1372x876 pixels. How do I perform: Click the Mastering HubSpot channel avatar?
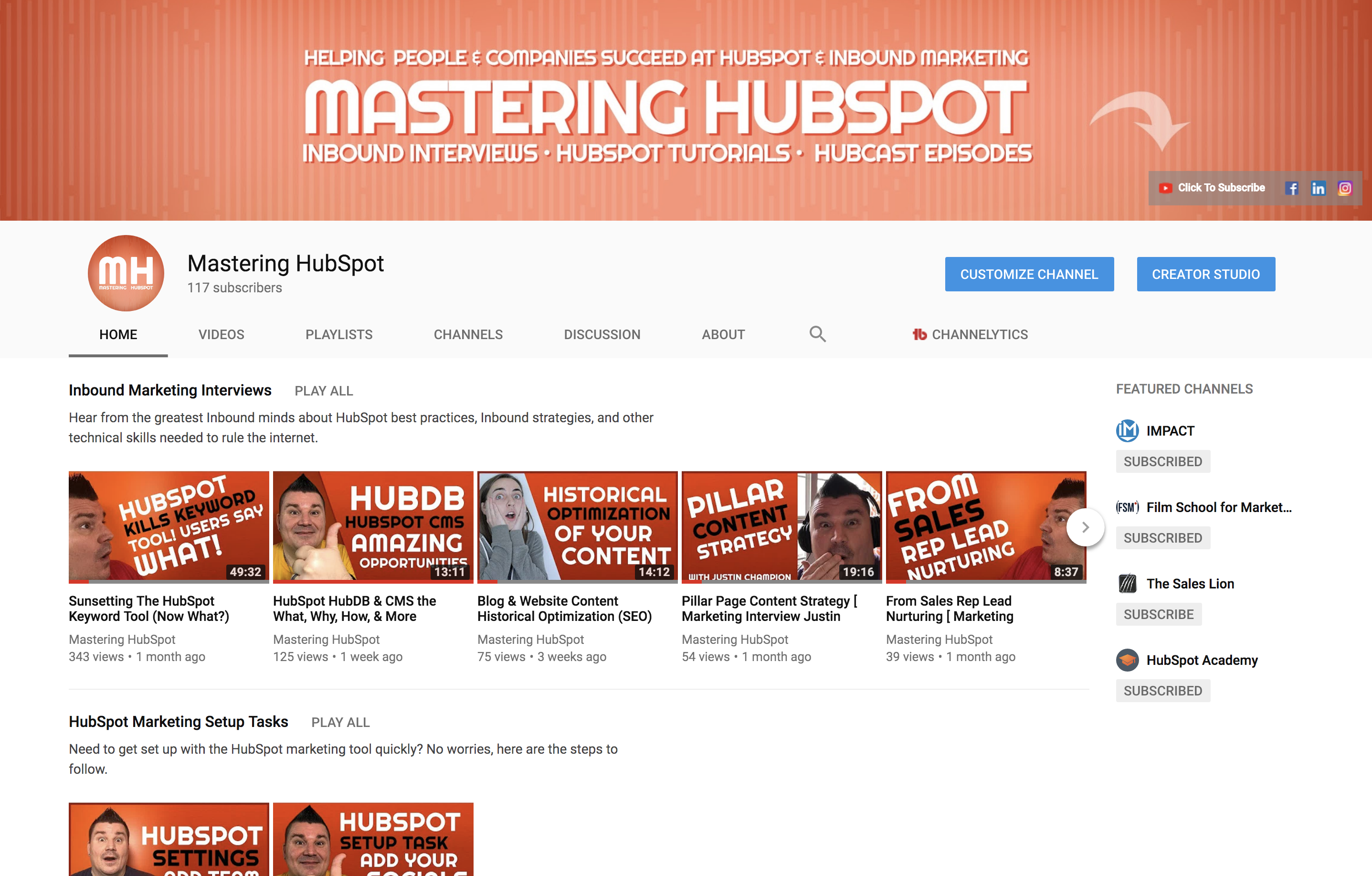(126, 273)
